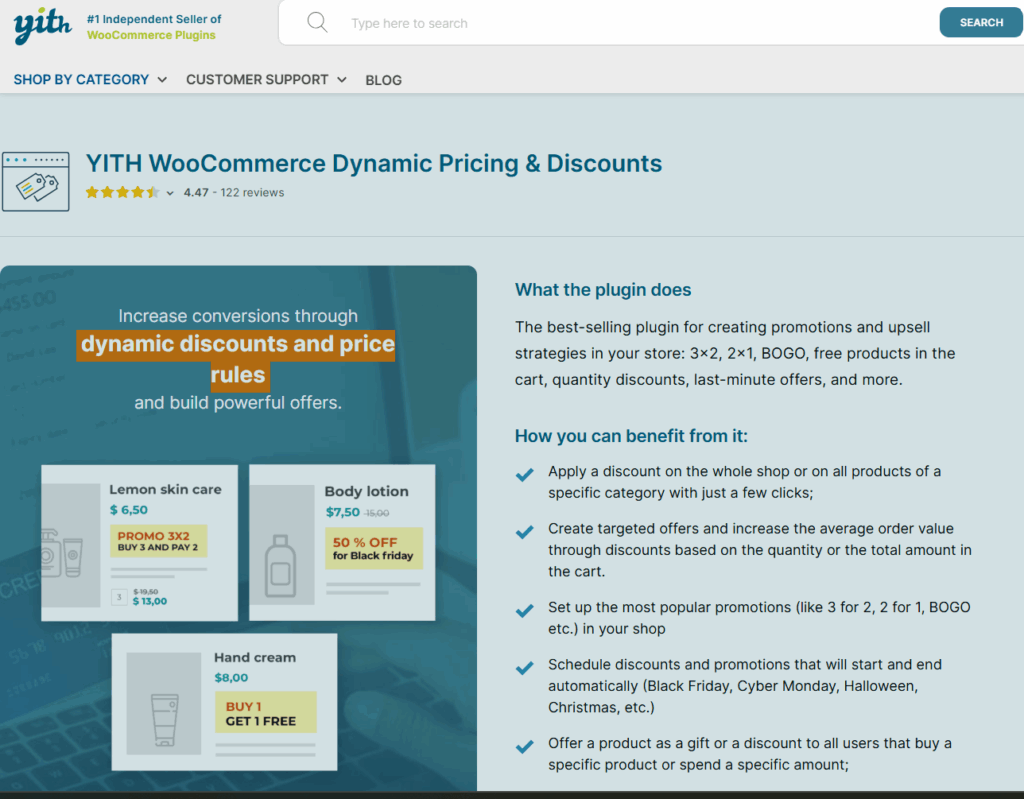Open the 122 reviews link
The width and height of the screenshot is (1024, 799).
[x=252, y=193]
